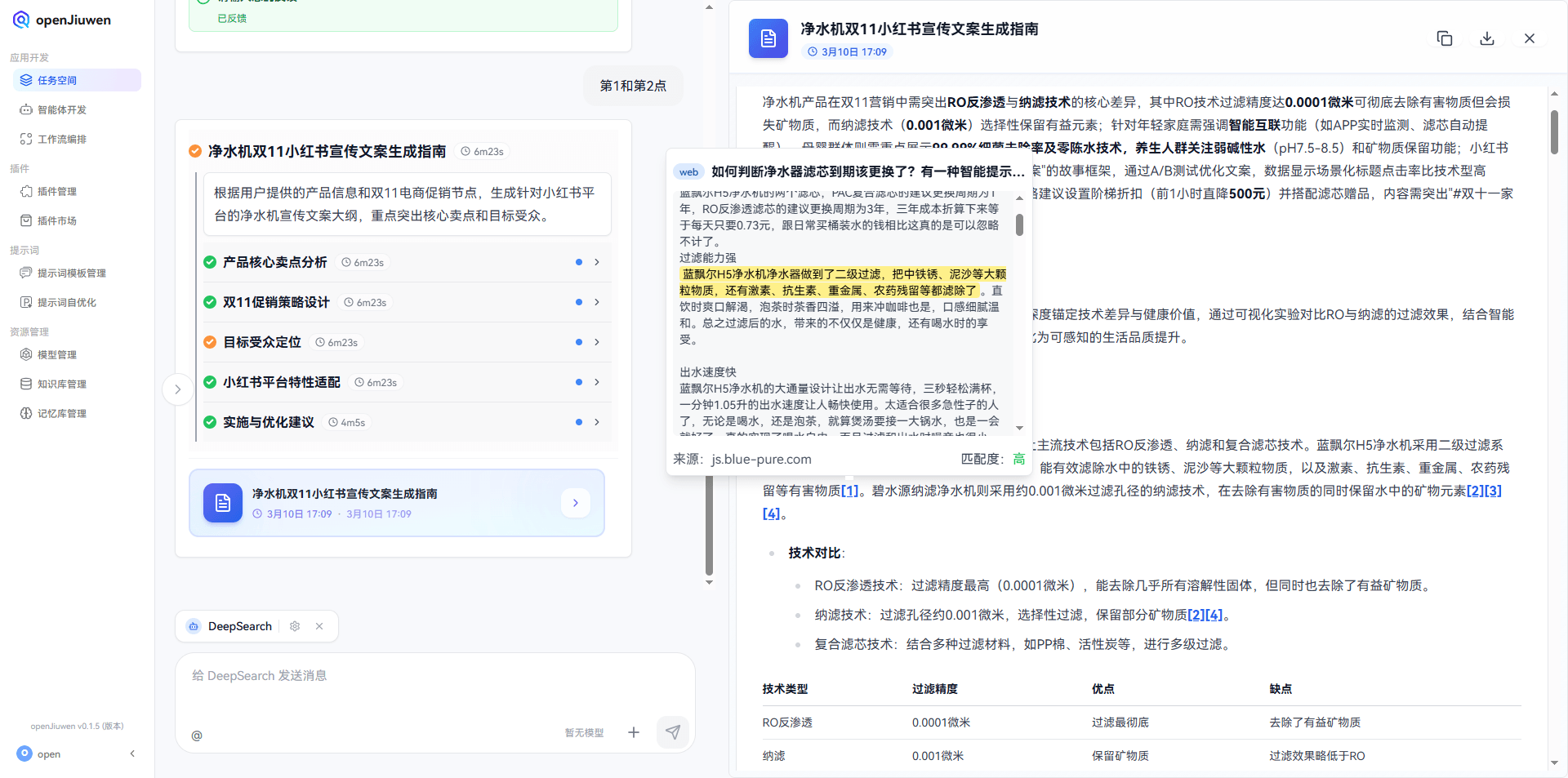Image resolution: width=1568 pixels, height=778 pixels.
Task: Open the 暂无模型 model selector
Action: [583, 732]
